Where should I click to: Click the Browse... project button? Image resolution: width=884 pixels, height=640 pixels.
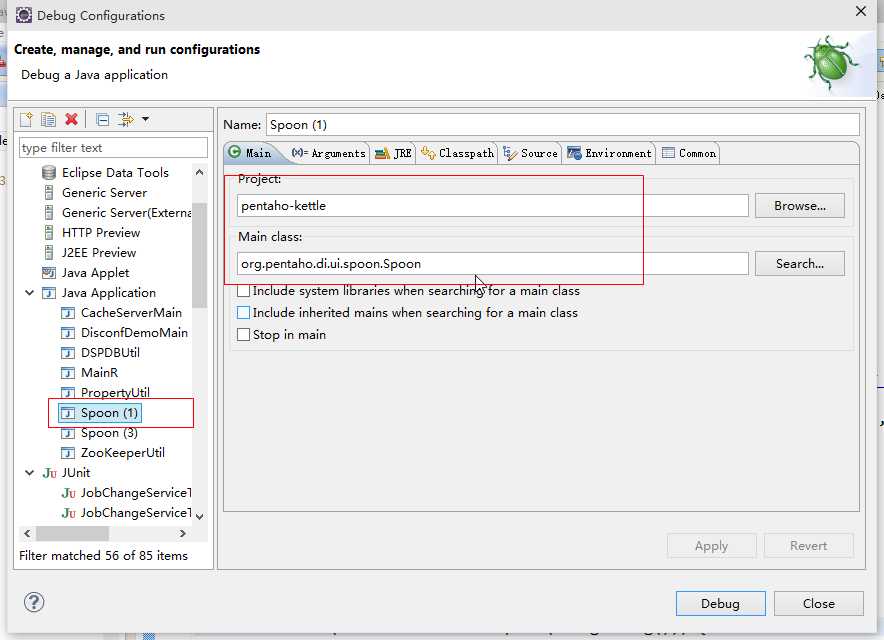pos(799,206)
